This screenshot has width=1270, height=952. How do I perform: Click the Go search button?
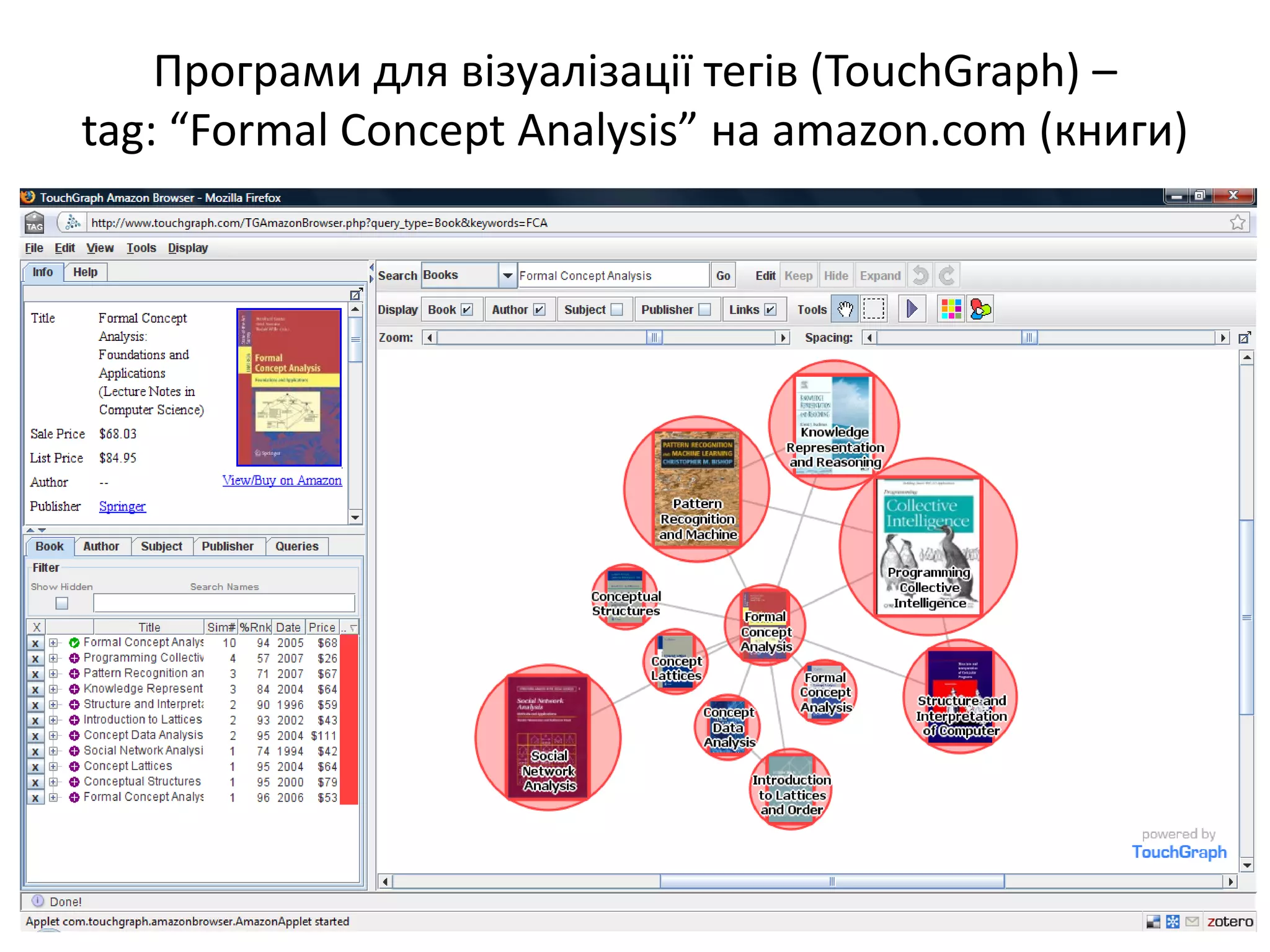(723, 276)
